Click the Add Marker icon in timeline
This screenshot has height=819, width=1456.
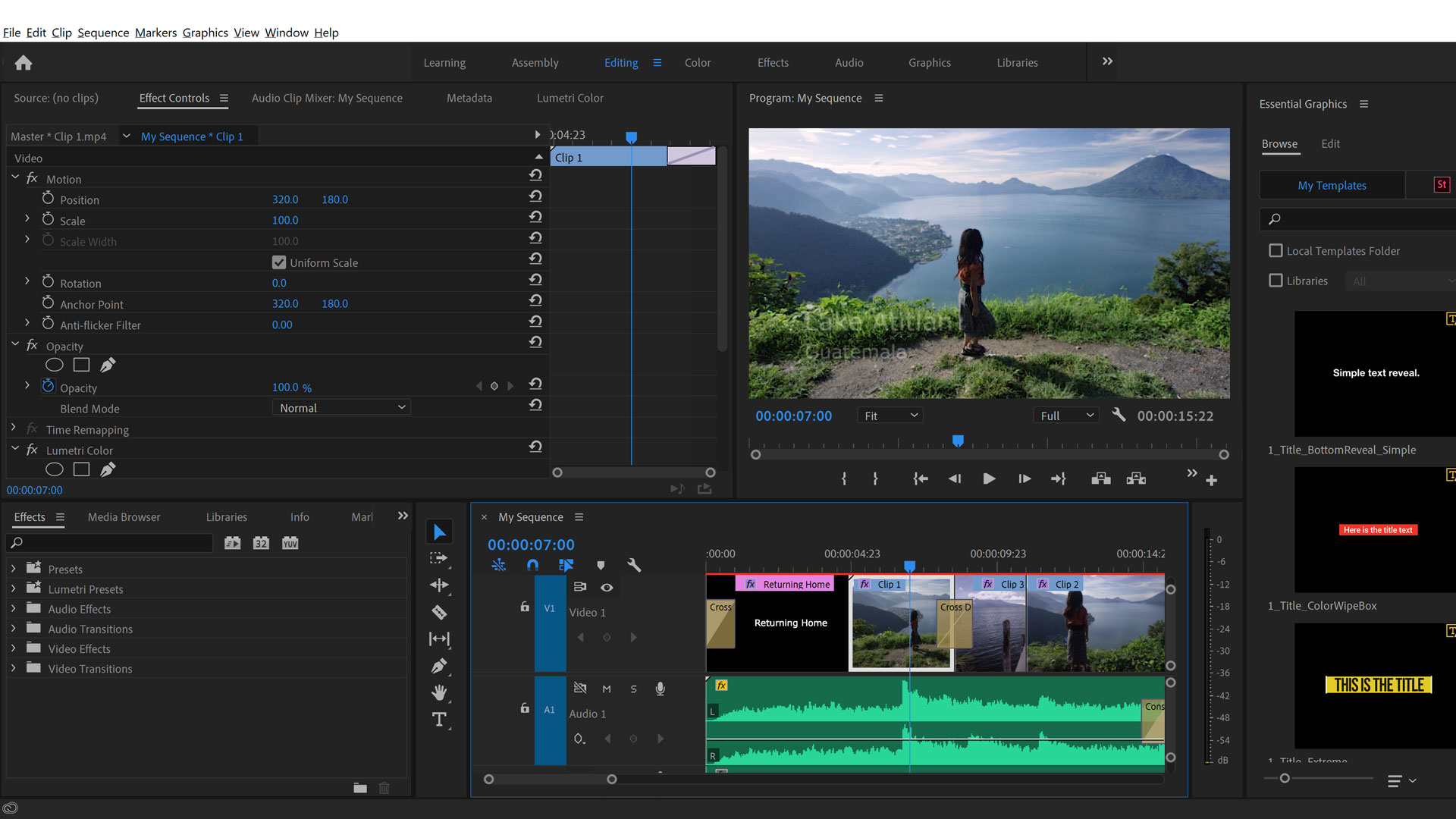tap(600, 565)
